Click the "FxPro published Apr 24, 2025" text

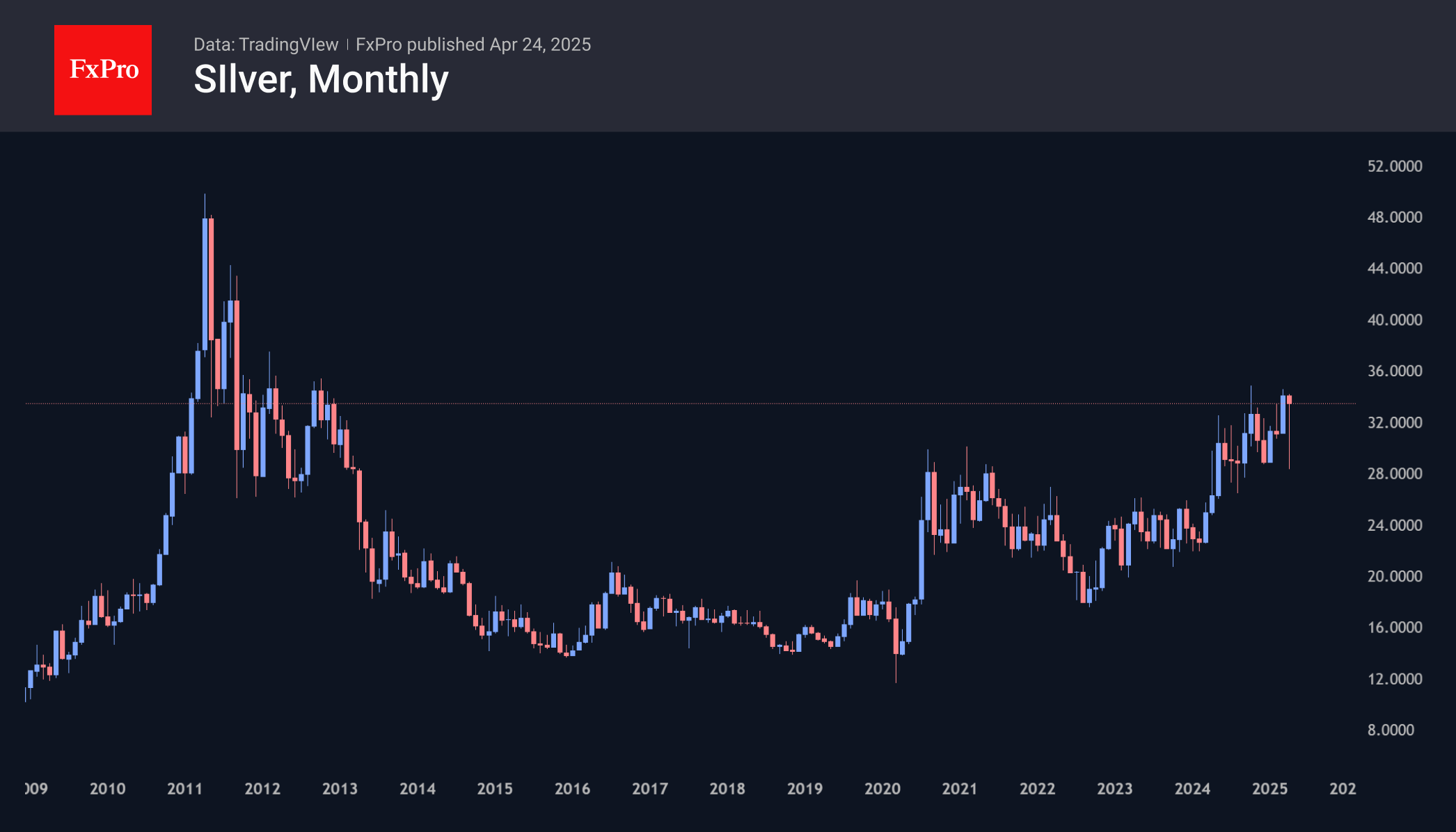coord(473,45)
